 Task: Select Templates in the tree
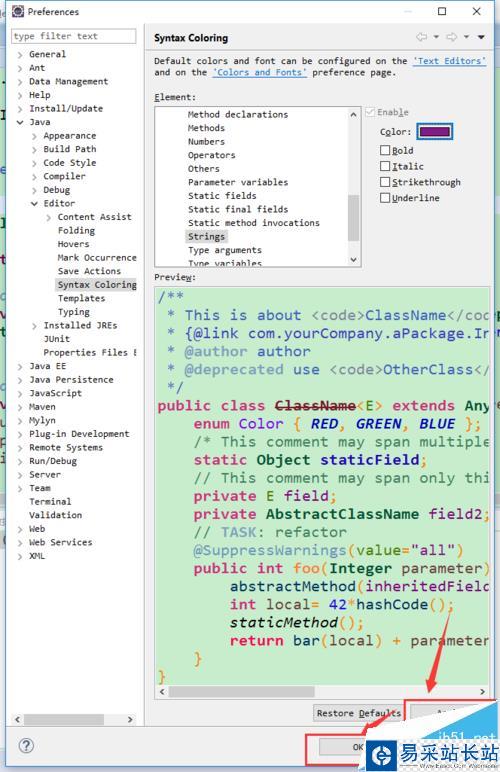coord(81,298)
